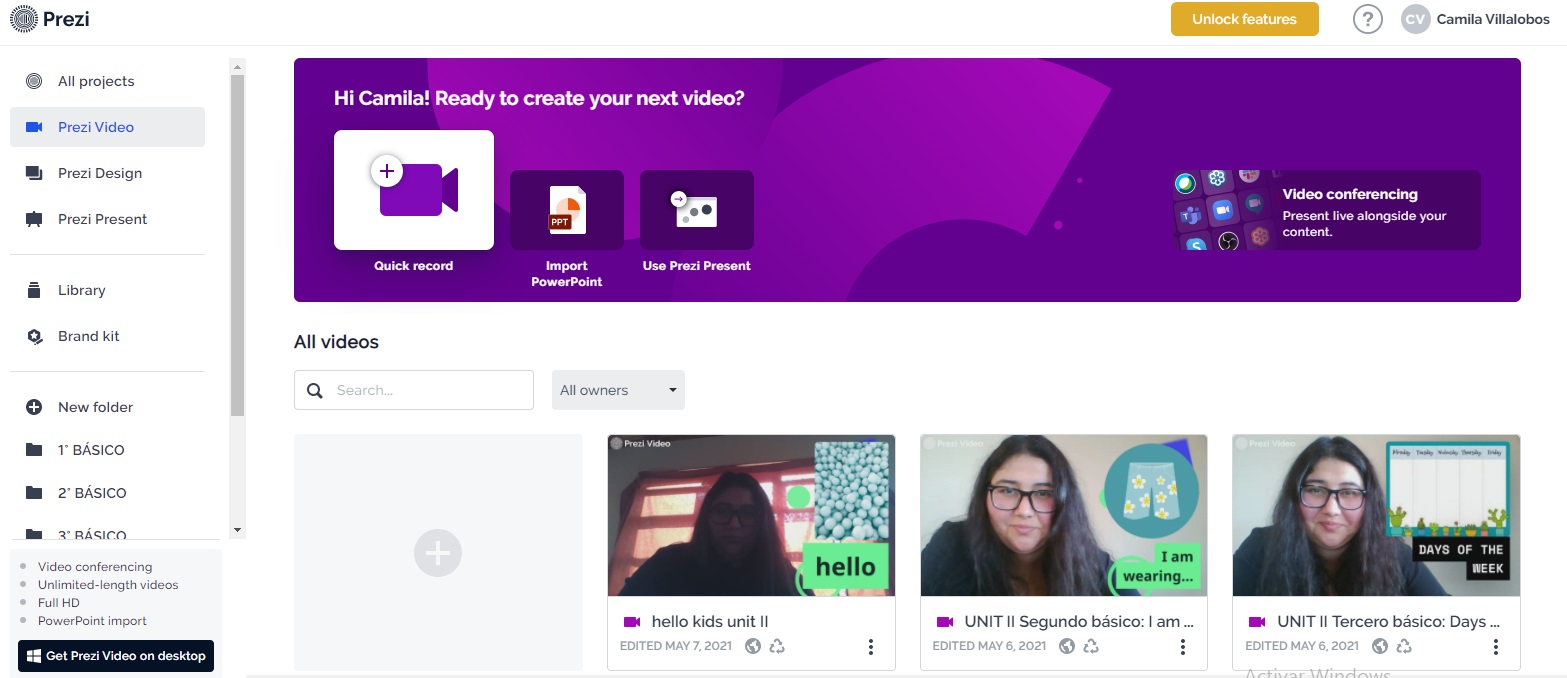Click the Prezi Present sidebar icon

(x=34, y=219)
